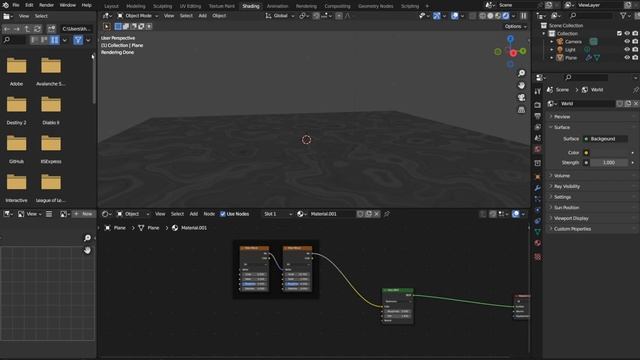640x360 pixels.
Task: Open the Object Mode dropdown in viewport
Action: click(x=138, y=16)
